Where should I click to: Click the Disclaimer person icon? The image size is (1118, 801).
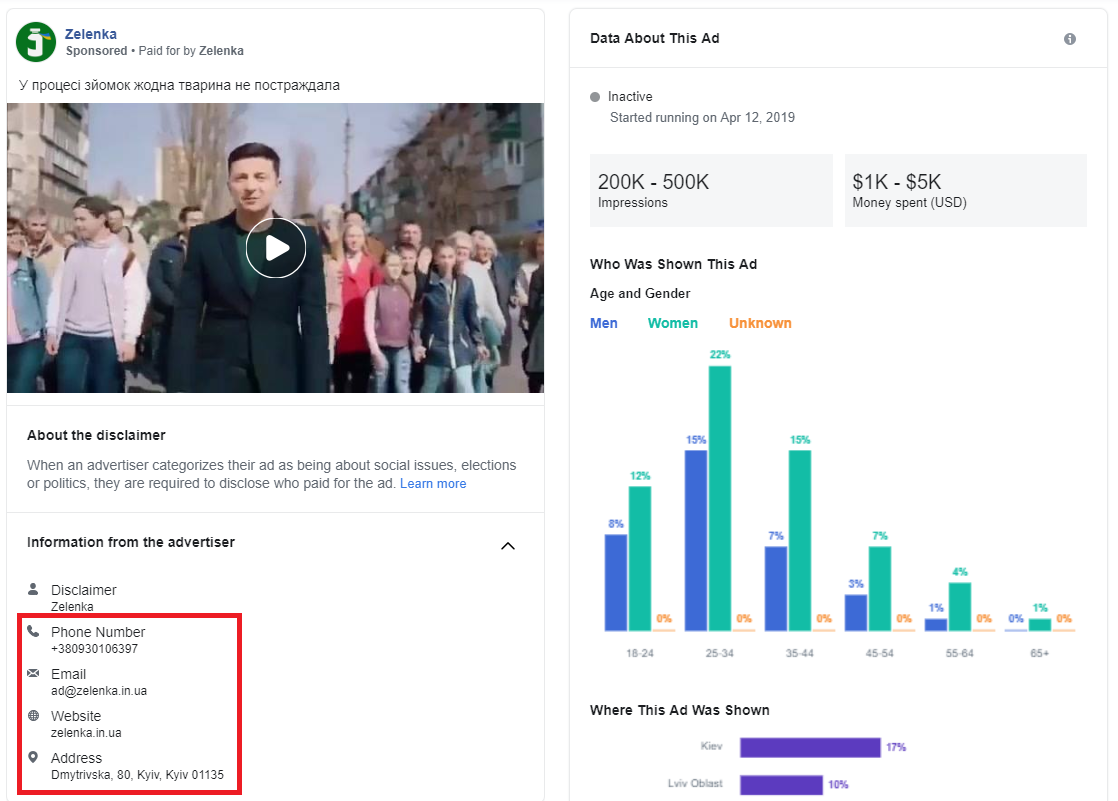tap(33, 590)
